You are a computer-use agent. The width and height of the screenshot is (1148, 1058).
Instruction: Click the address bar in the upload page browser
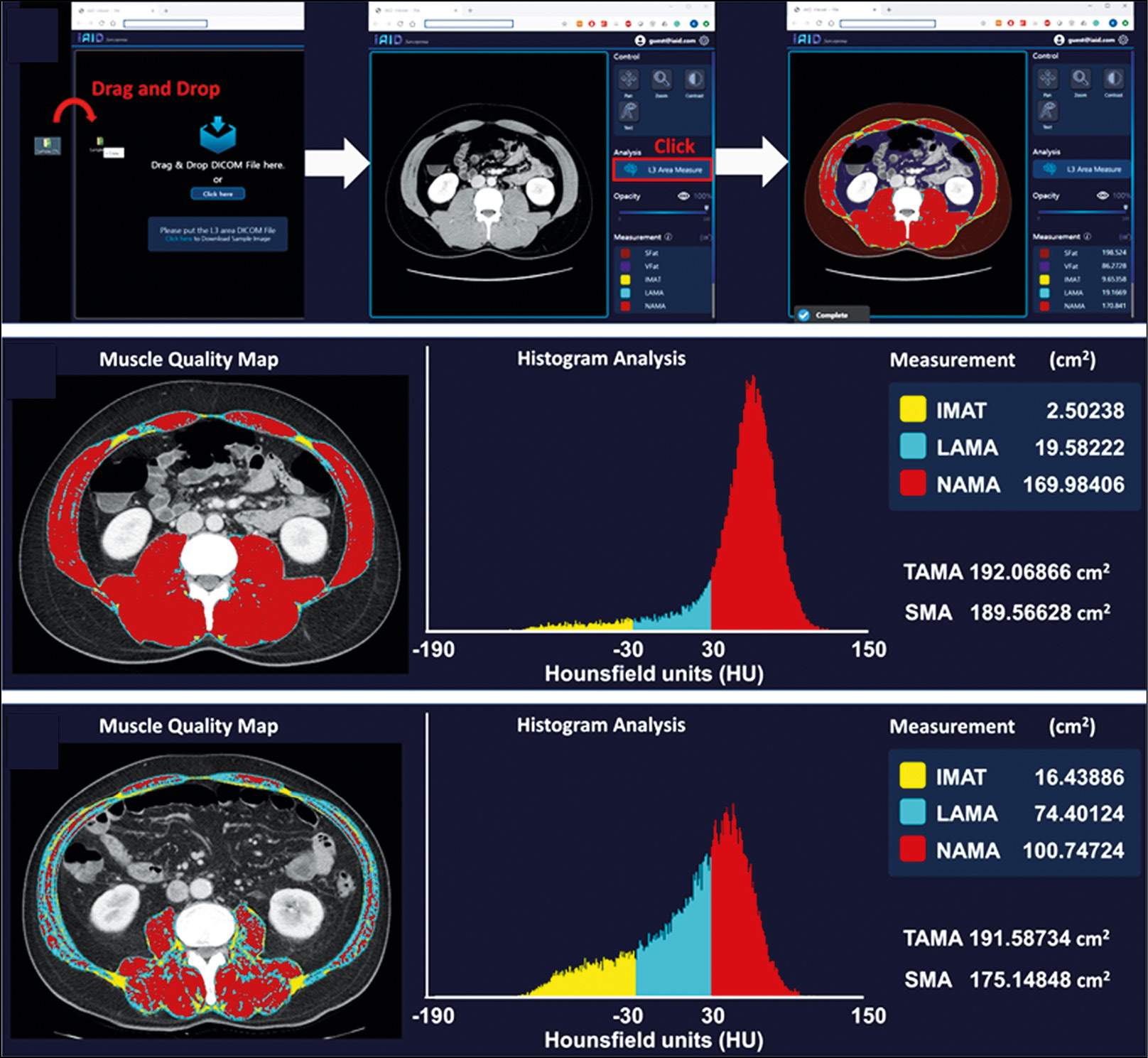165,23
